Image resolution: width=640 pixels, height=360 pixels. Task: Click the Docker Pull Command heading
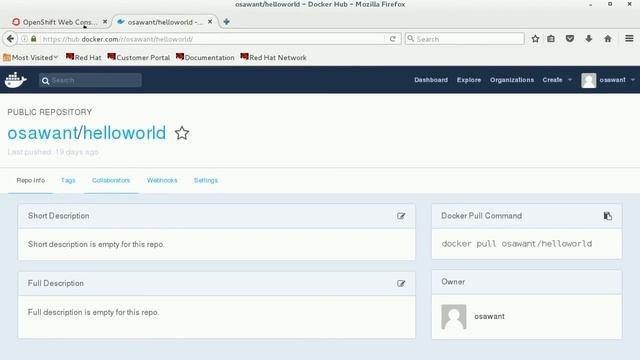481,216
